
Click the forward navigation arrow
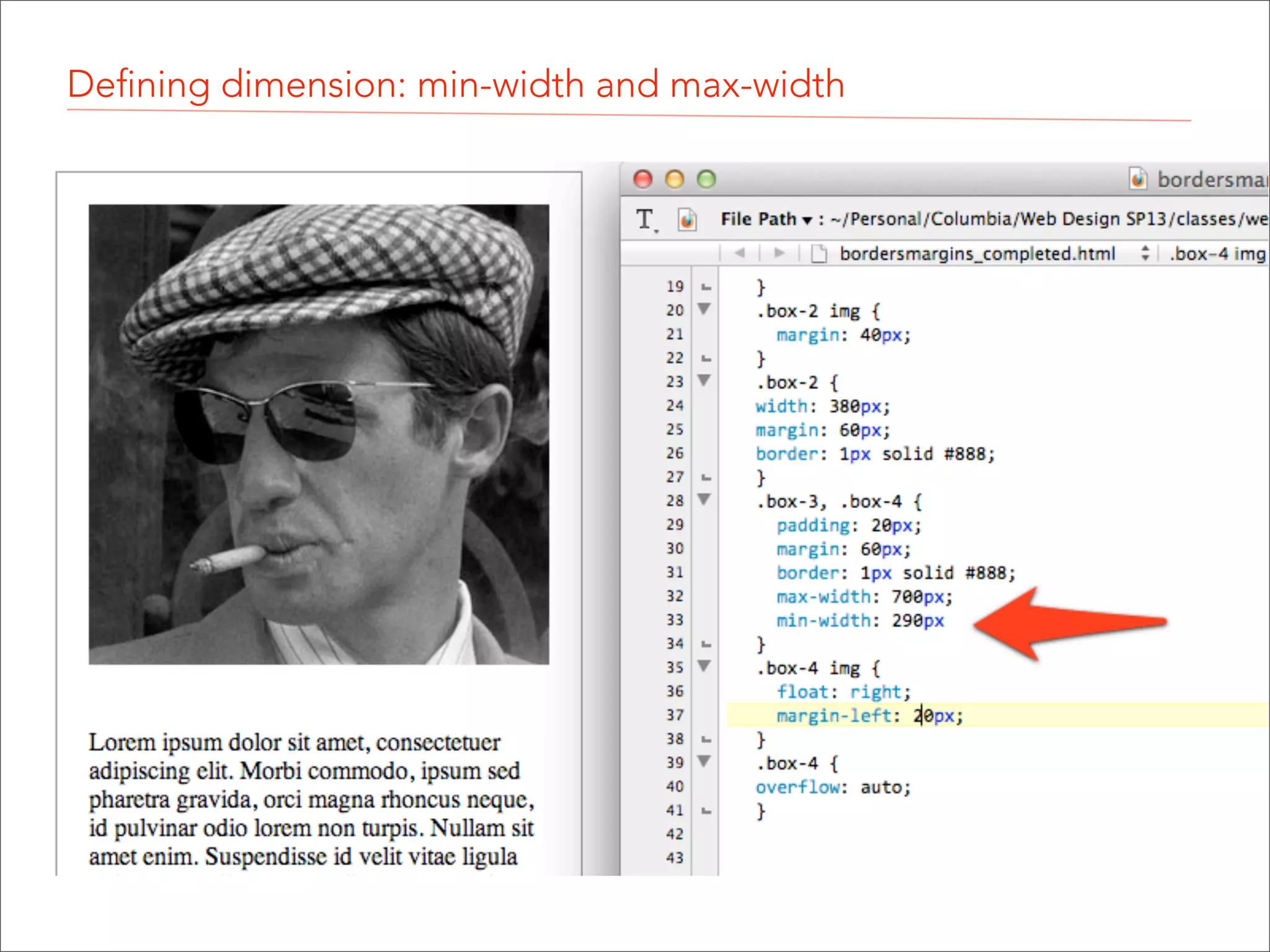779,253
